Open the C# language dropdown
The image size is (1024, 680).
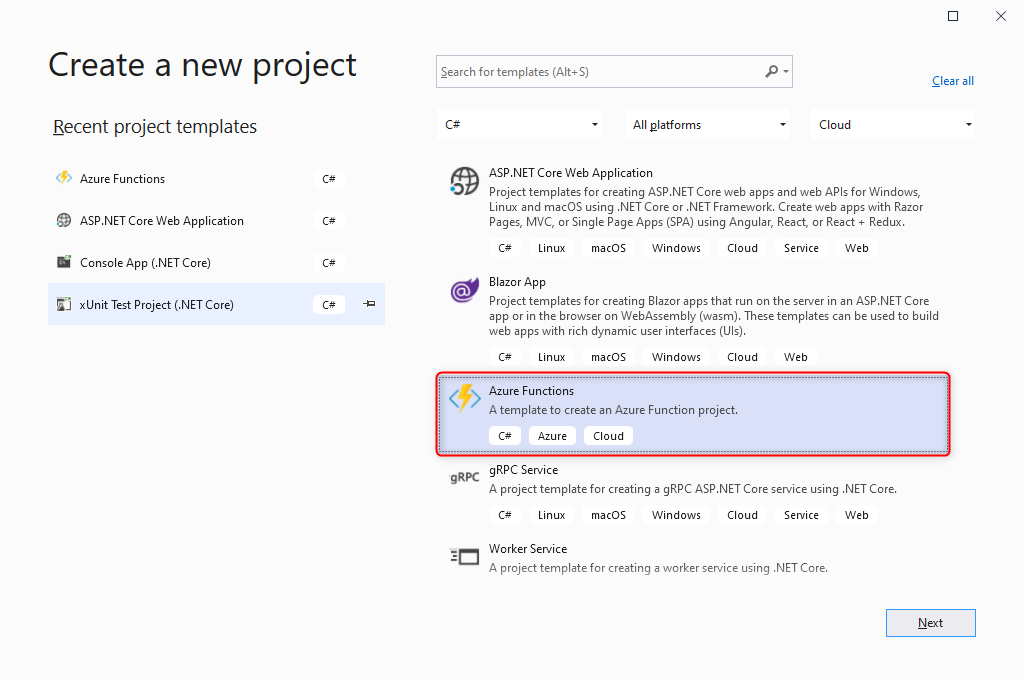[x=519, y=124]
